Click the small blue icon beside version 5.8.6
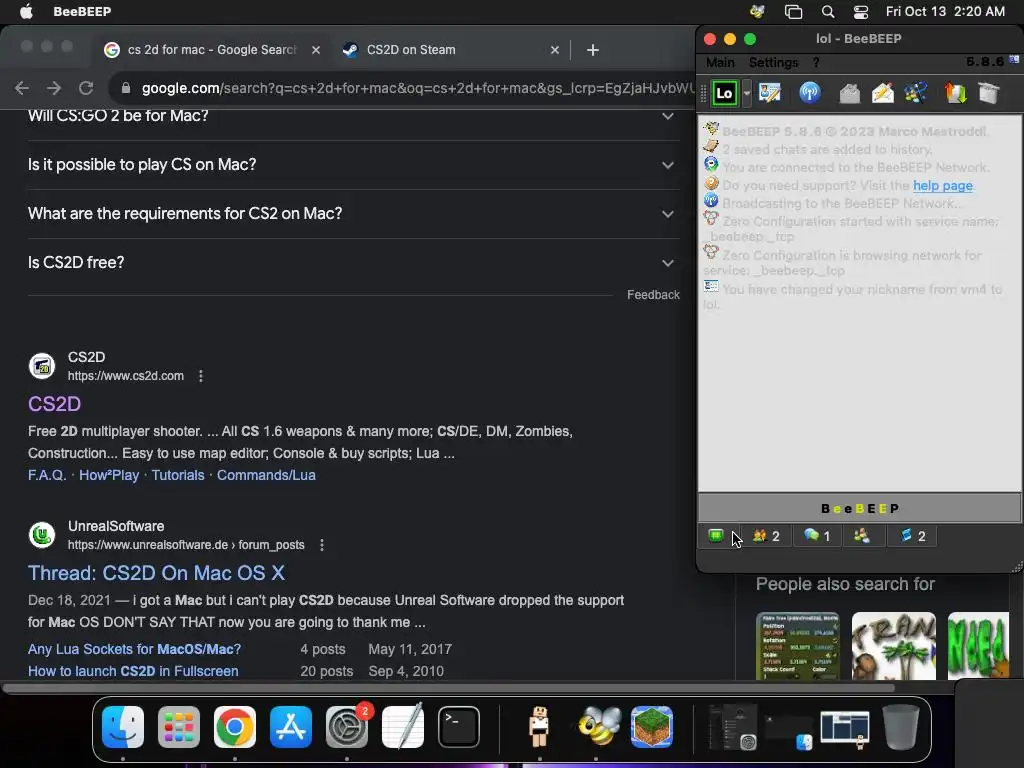The height and width of the screenshot is (768, 1024). point(1014,59)
